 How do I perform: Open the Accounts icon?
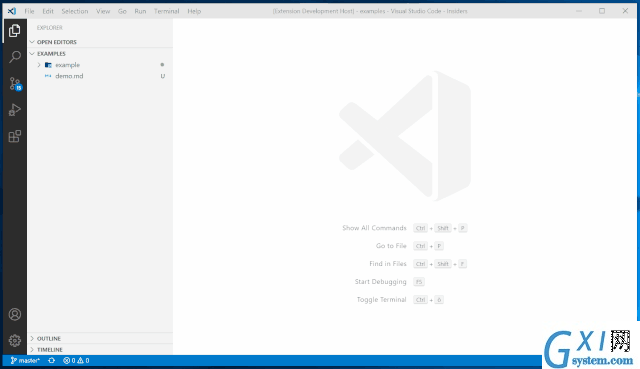pyautogui.click(x=15, y=314)
